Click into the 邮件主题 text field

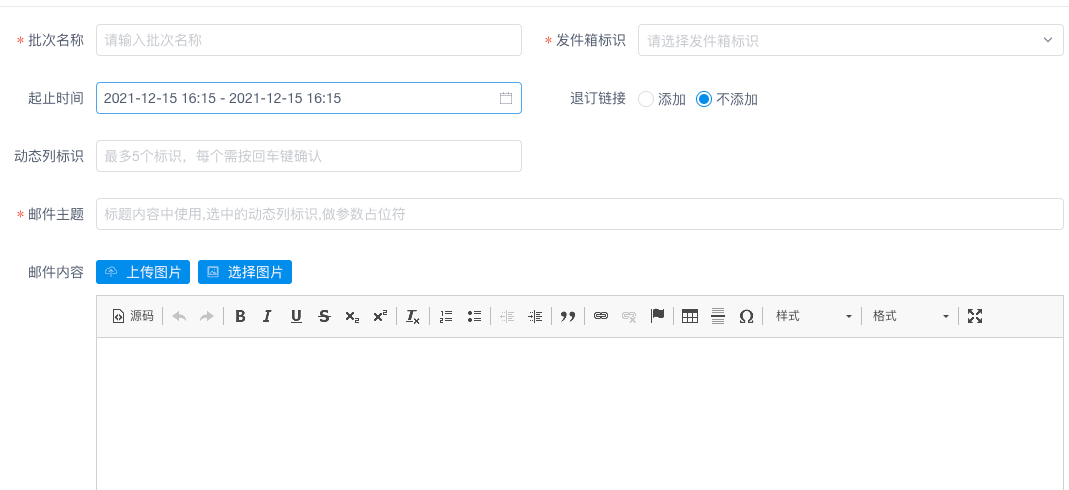point(579,214)
